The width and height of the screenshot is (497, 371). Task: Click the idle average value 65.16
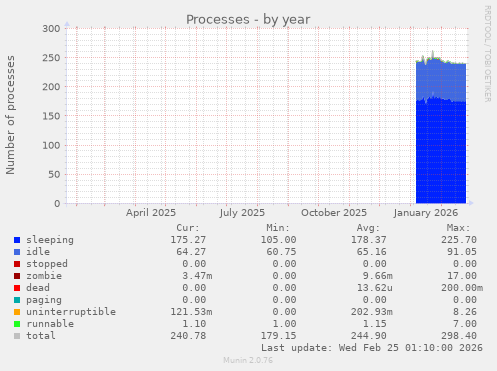(x=372, y=252)
